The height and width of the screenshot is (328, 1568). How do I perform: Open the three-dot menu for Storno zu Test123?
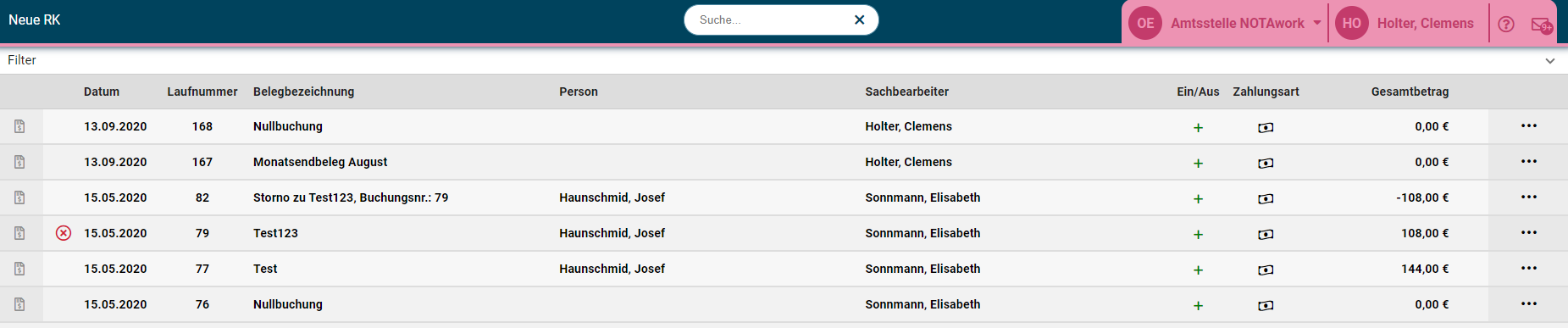[1528, 197]
